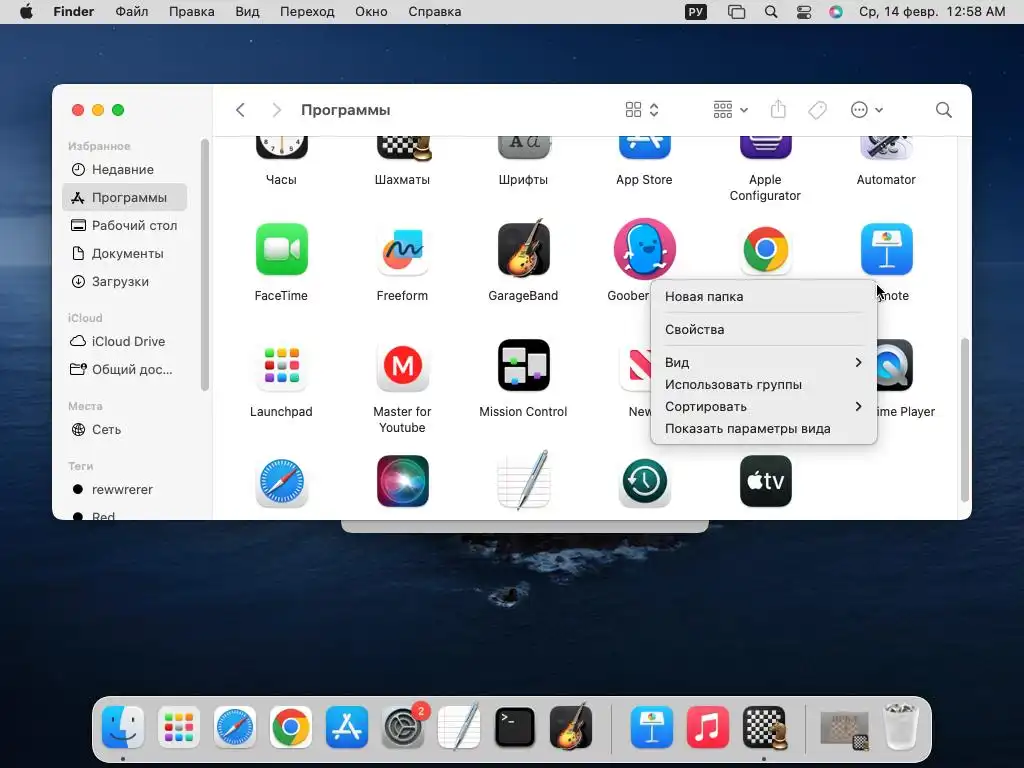
Task: Open the Справка menu
Action: (x=434, y=12)
